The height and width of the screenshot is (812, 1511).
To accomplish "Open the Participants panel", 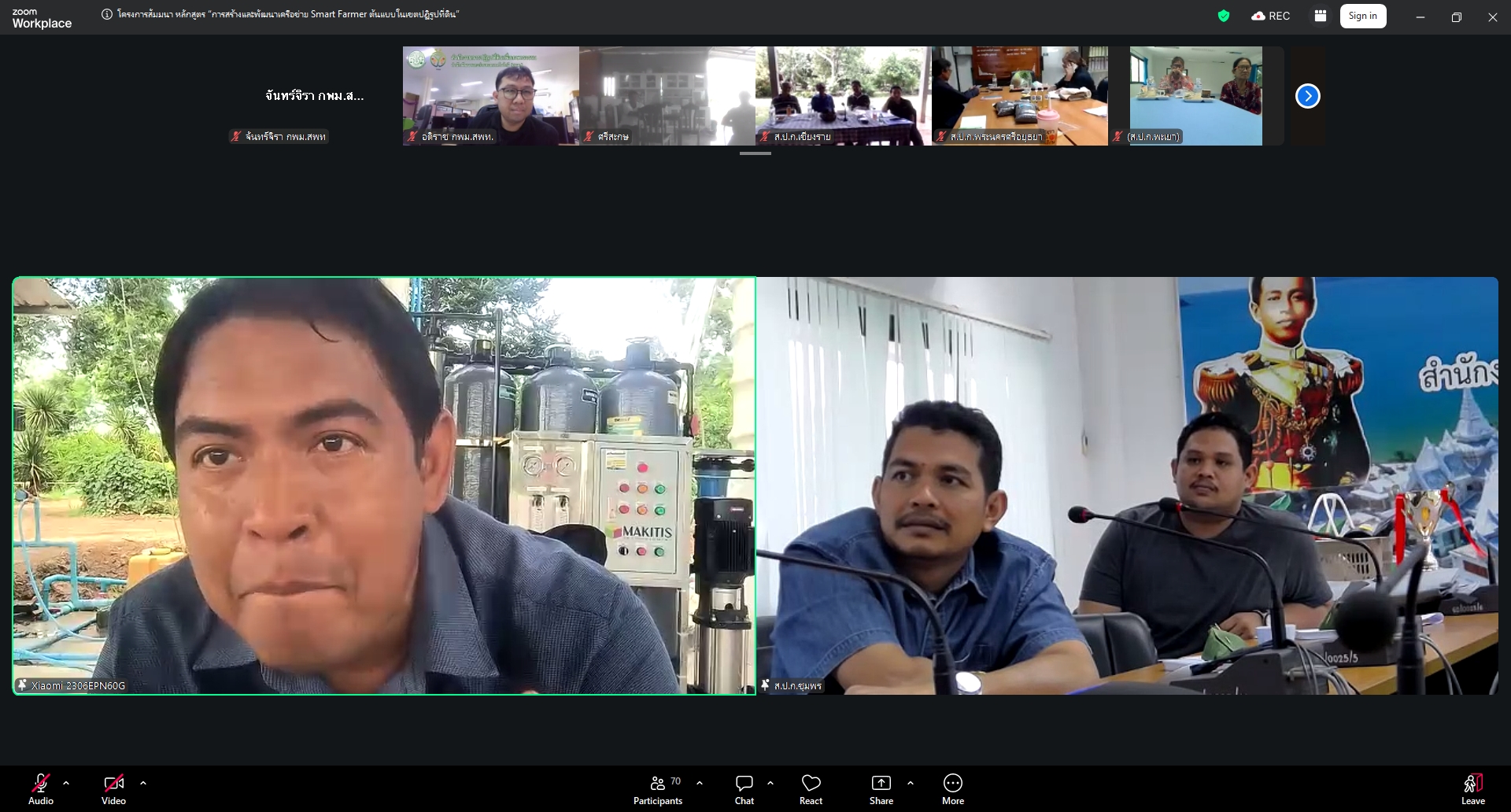I will [658, 789].
